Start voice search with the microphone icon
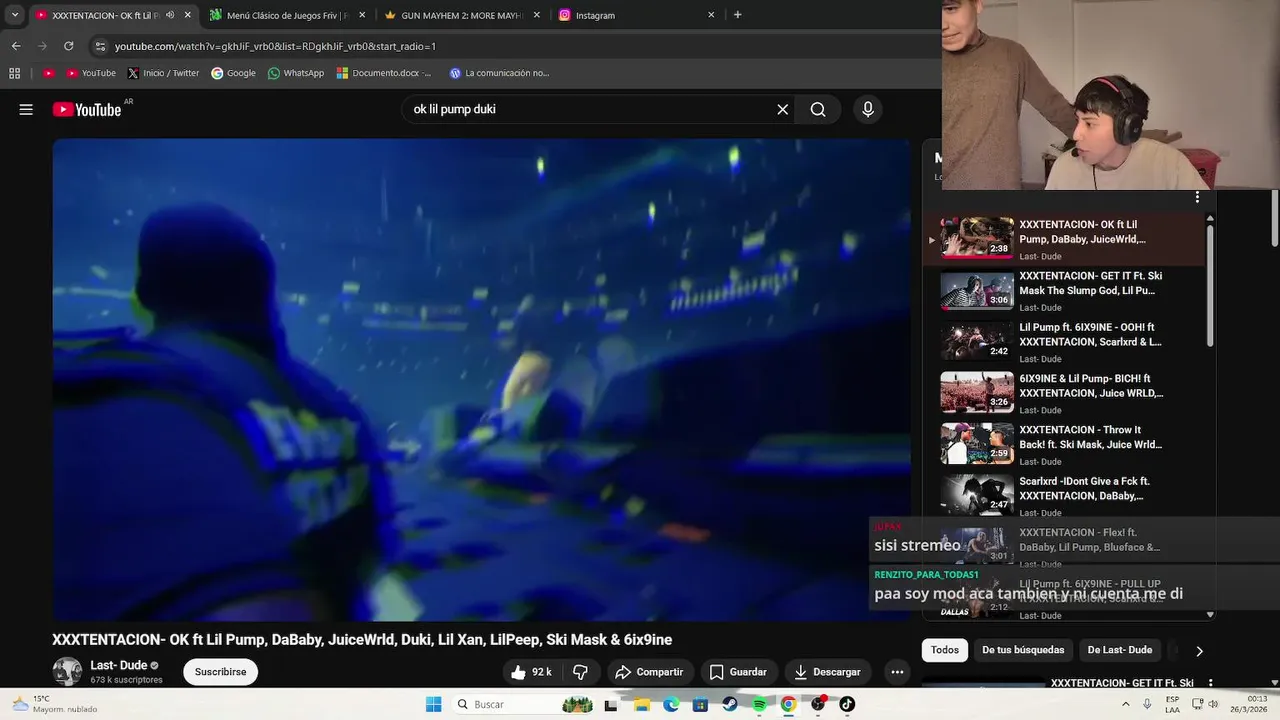This screenshot has width=1280, height=720. click(868, 109)
